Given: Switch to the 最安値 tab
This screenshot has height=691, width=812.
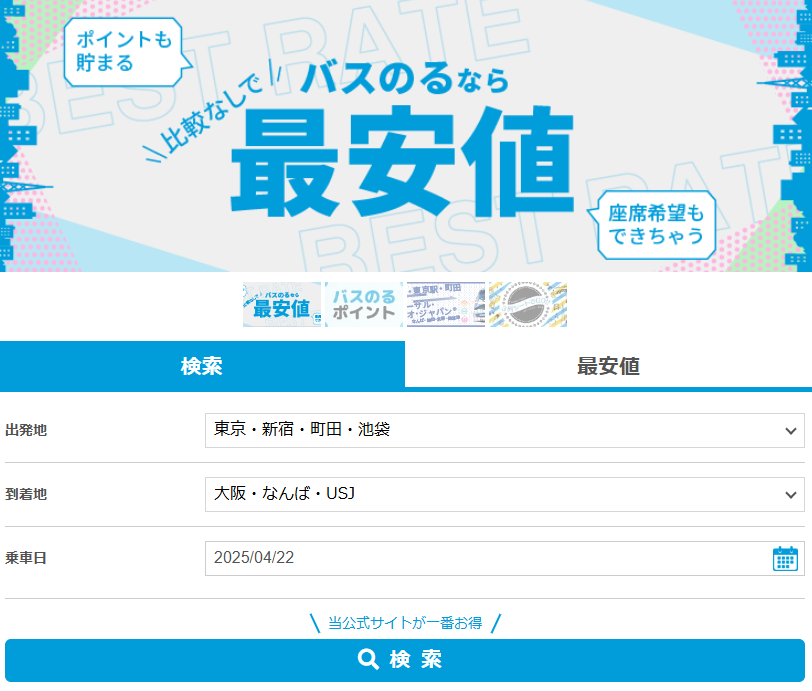Looking at the screenshot, I should click(608, 366).
